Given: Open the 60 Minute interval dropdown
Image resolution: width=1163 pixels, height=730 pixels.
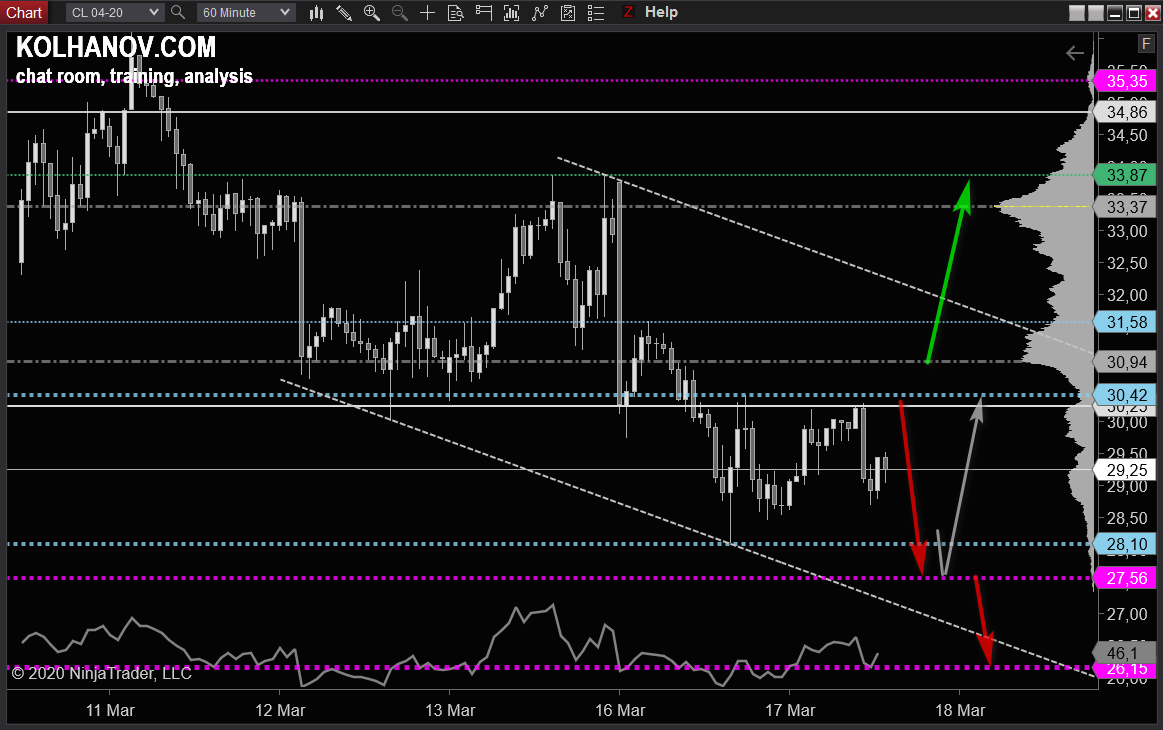Looking at the screenshot, I should click(246, 13).
